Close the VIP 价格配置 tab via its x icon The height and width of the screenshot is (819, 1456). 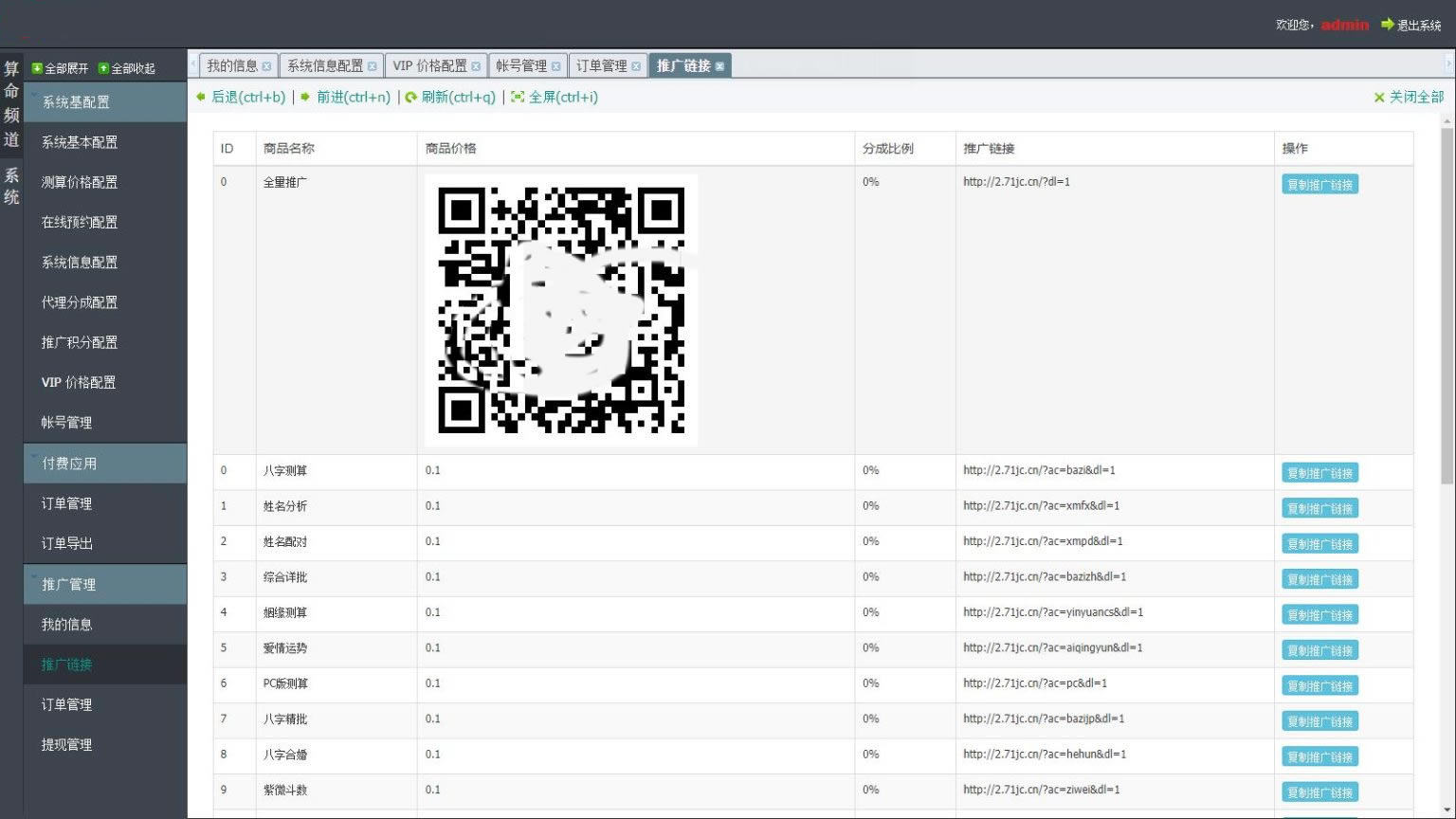476,66
